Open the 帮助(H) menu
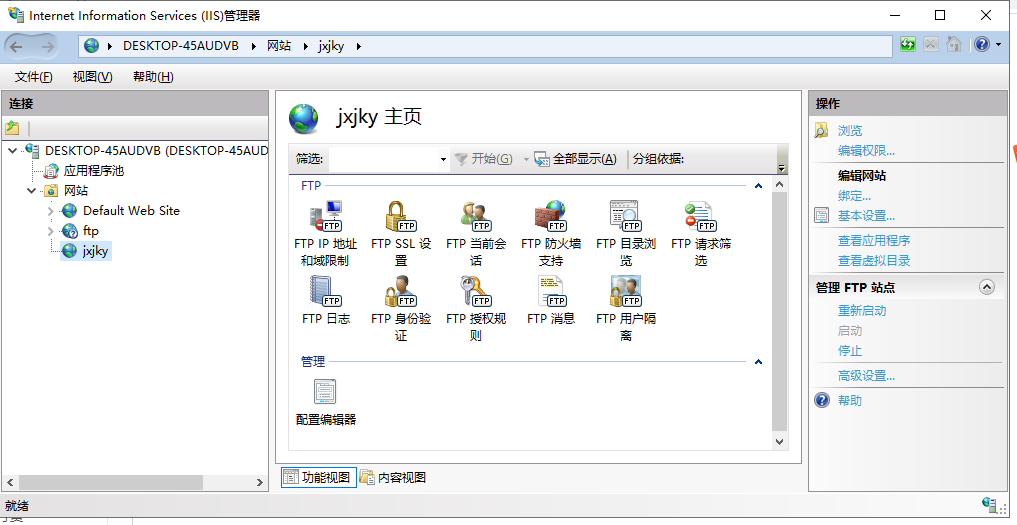Image resolution: width=1017 pixels, height=525 pixels. click(x=153, y=77)
